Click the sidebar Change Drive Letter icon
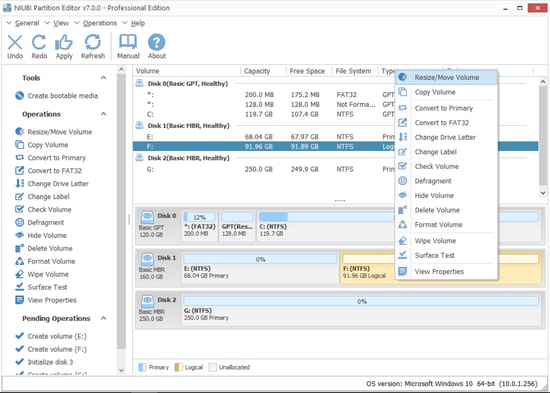550x393 pixels. coord(20,184)
